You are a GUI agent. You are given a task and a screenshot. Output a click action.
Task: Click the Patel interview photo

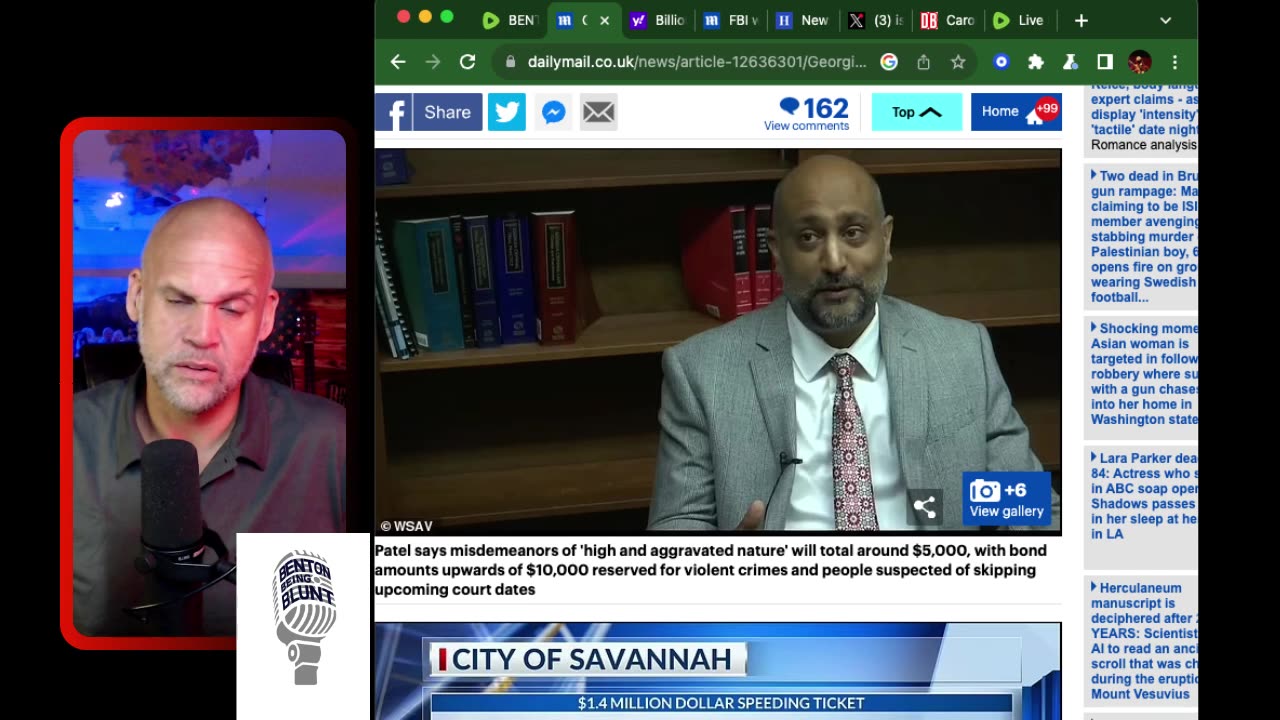click(x=718, y=340)
